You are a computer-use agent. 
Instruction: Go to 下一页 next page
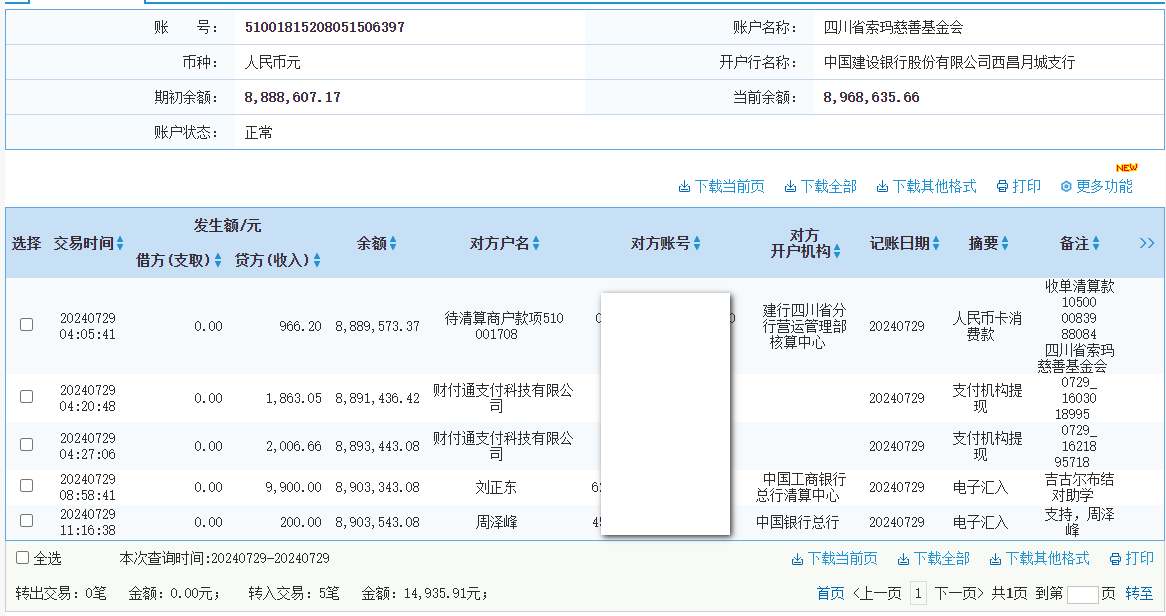pos(959,594)
